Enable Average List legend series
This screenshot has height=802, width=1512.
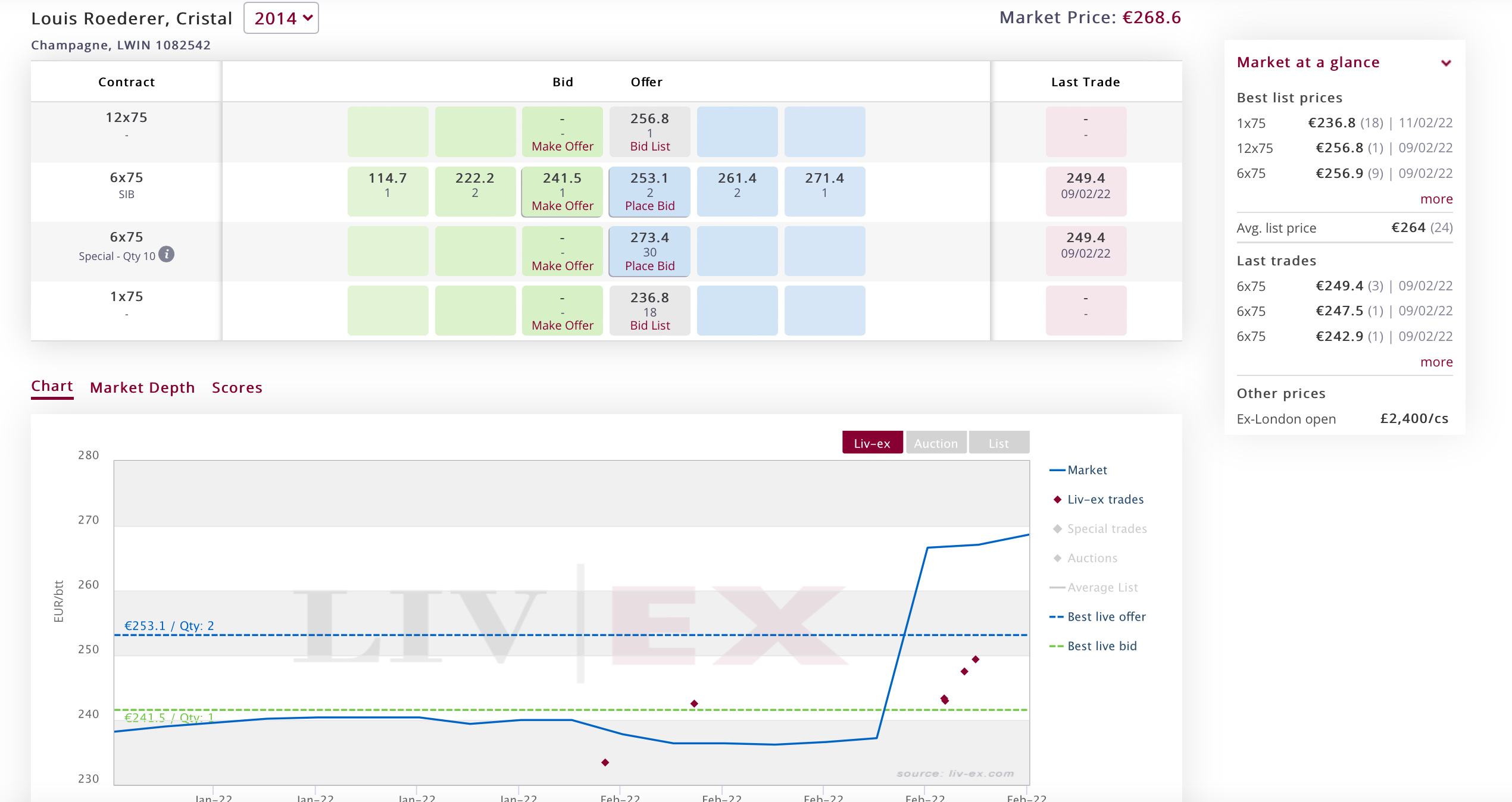(x=1094, y=588)
